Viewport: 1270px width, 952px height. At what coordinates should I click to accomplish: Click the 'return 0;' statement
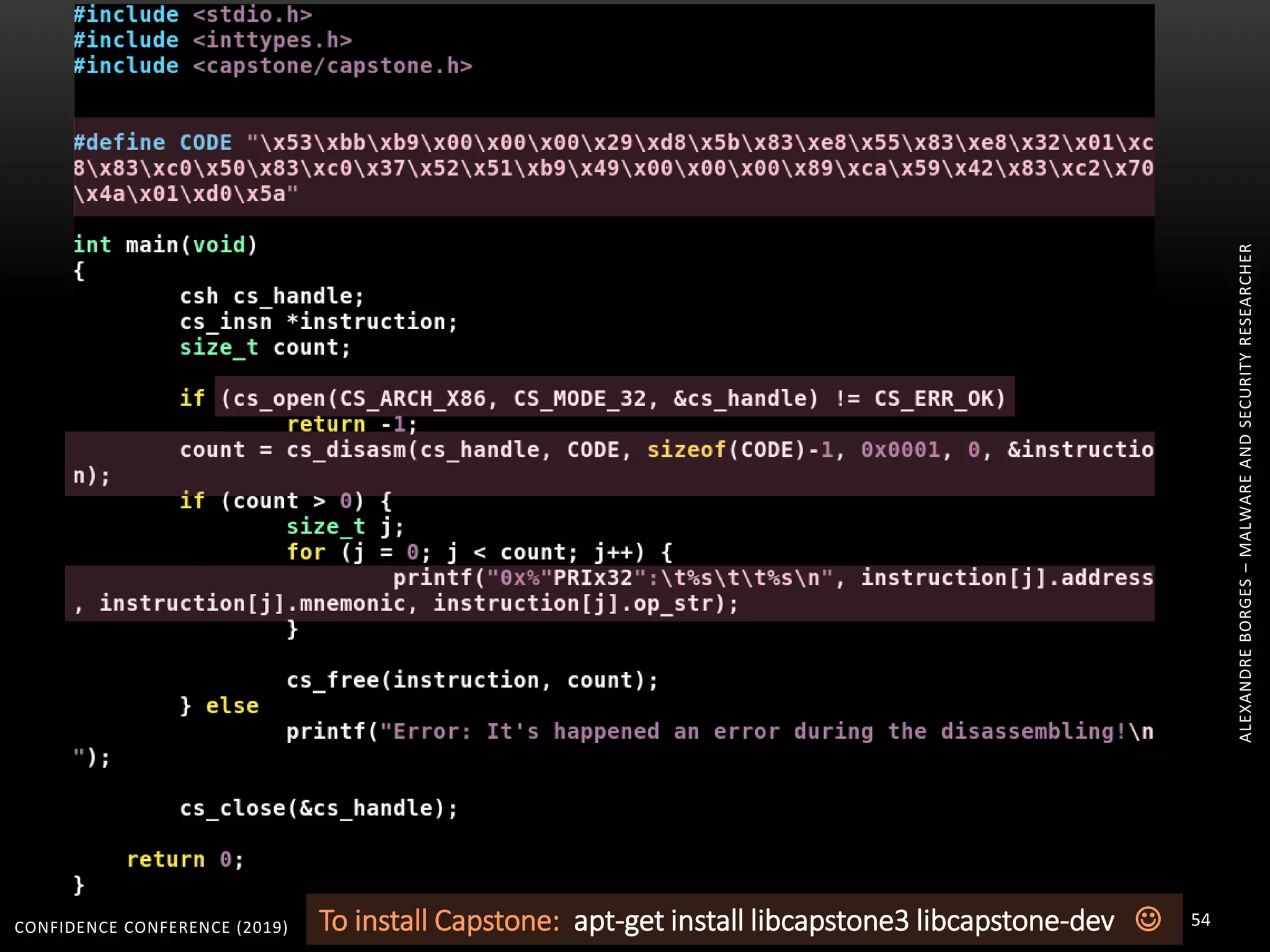coord(185,860)
